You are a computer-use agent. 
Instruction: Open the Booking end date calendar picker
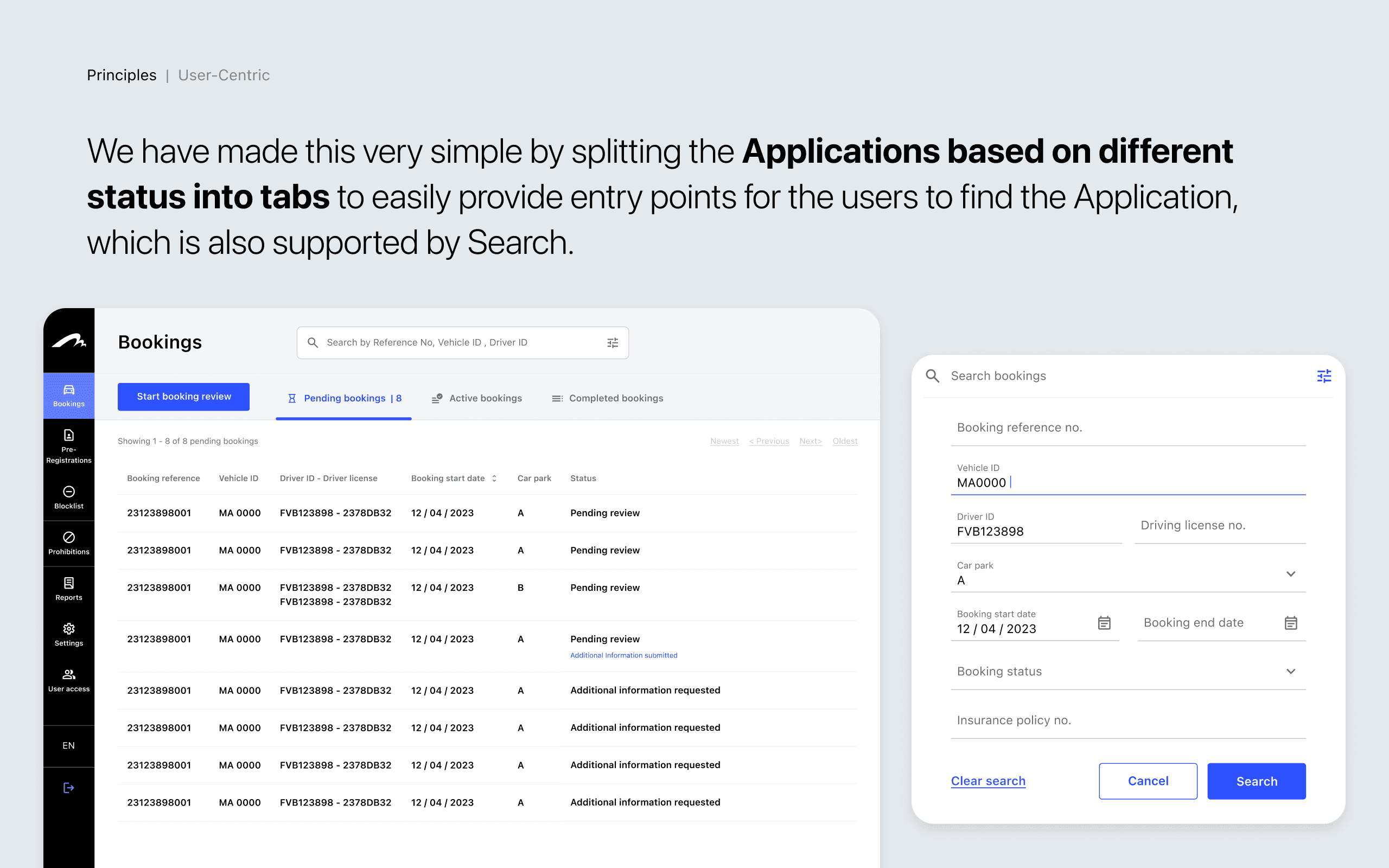tap(1290, 623)
